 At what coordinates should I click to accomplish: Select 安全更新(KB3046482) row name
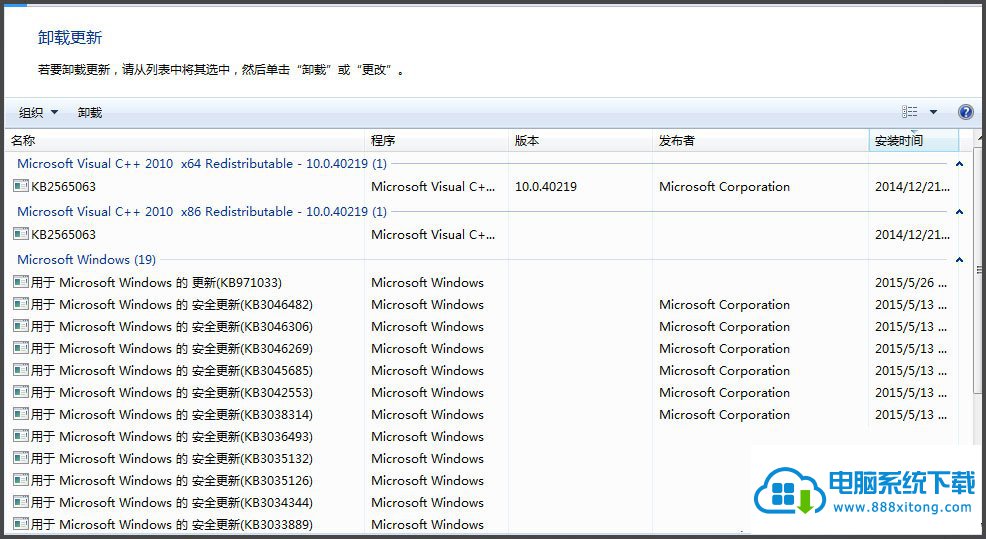(x=172, y=304)
